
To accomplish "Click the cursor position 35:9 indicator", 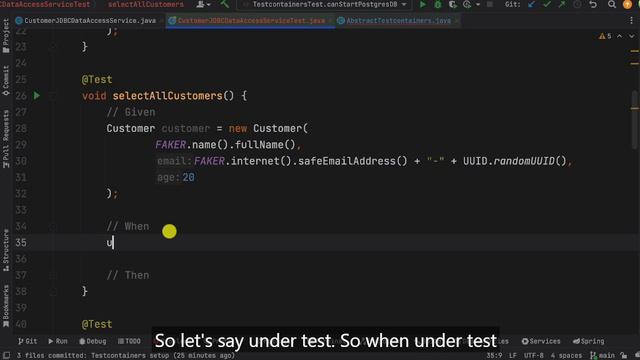I will tap(494, 356).
